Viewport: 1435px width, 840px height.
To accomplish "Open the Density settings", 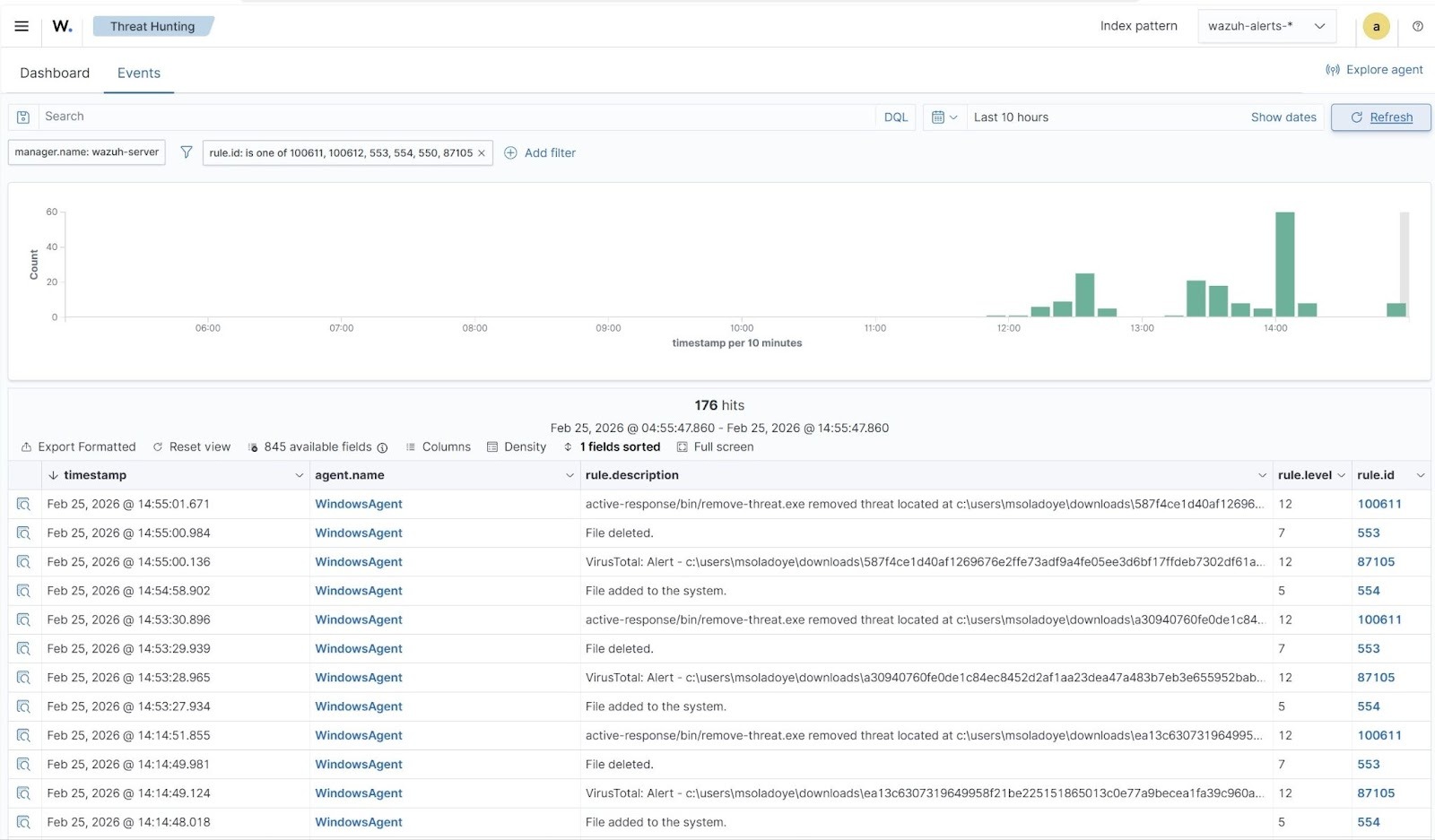I will (517, 446).
